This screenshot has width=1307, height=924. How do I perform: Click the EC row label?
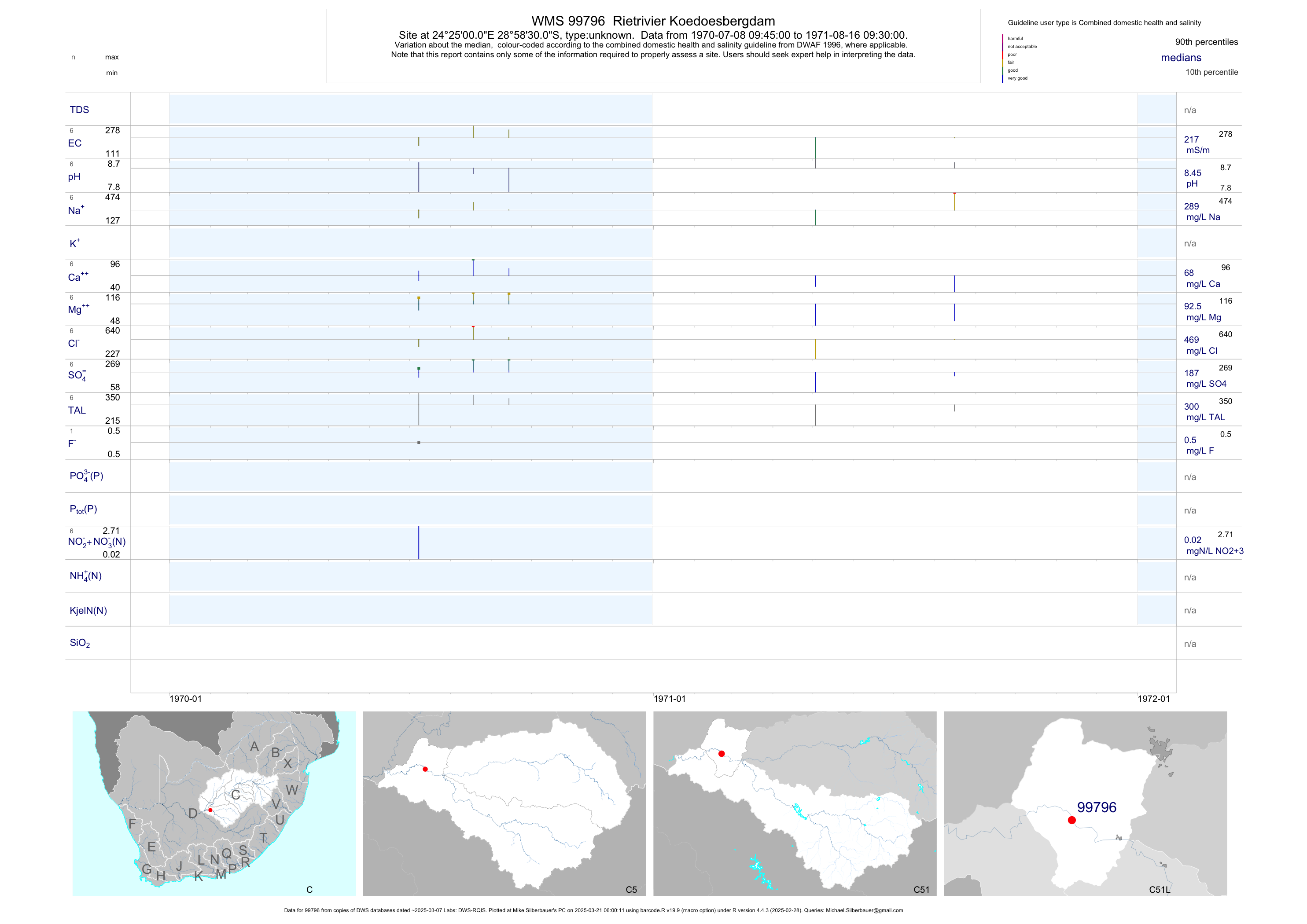click(x=74, y=143)
